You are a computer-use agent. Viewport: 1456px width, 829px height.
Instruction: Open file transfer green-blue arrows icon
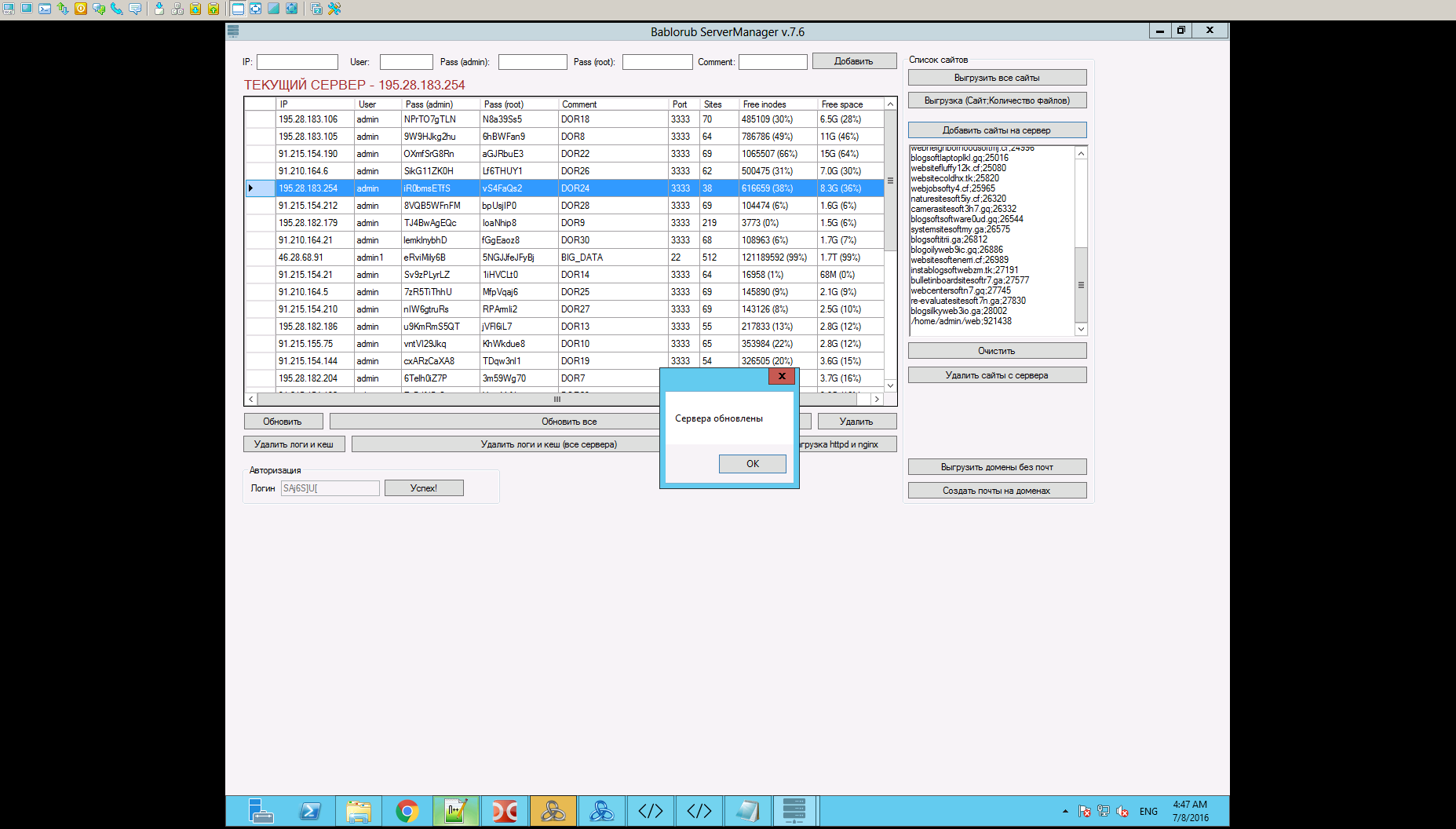click(63, 9)
